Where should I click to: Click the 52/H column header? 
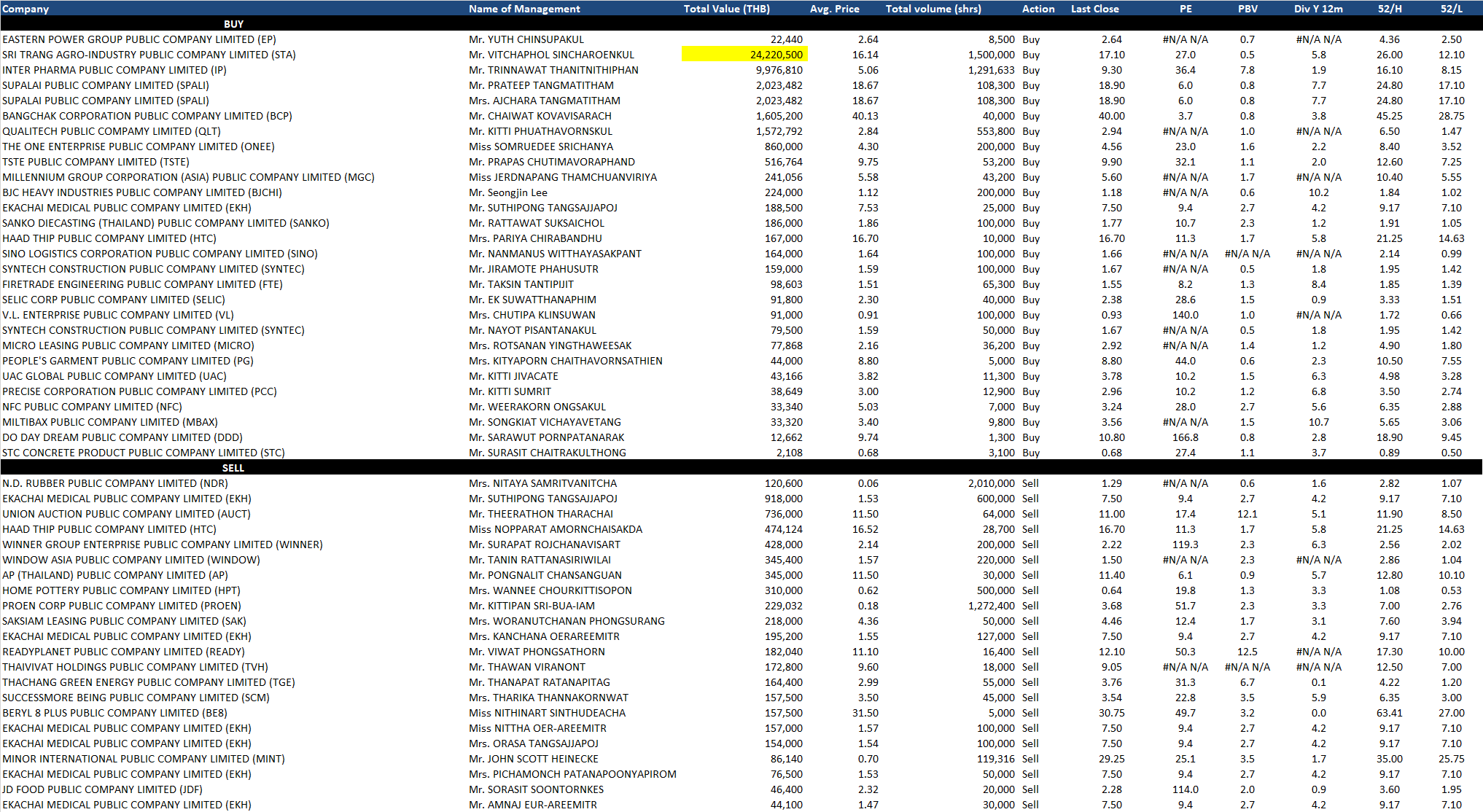point(1390,9)
